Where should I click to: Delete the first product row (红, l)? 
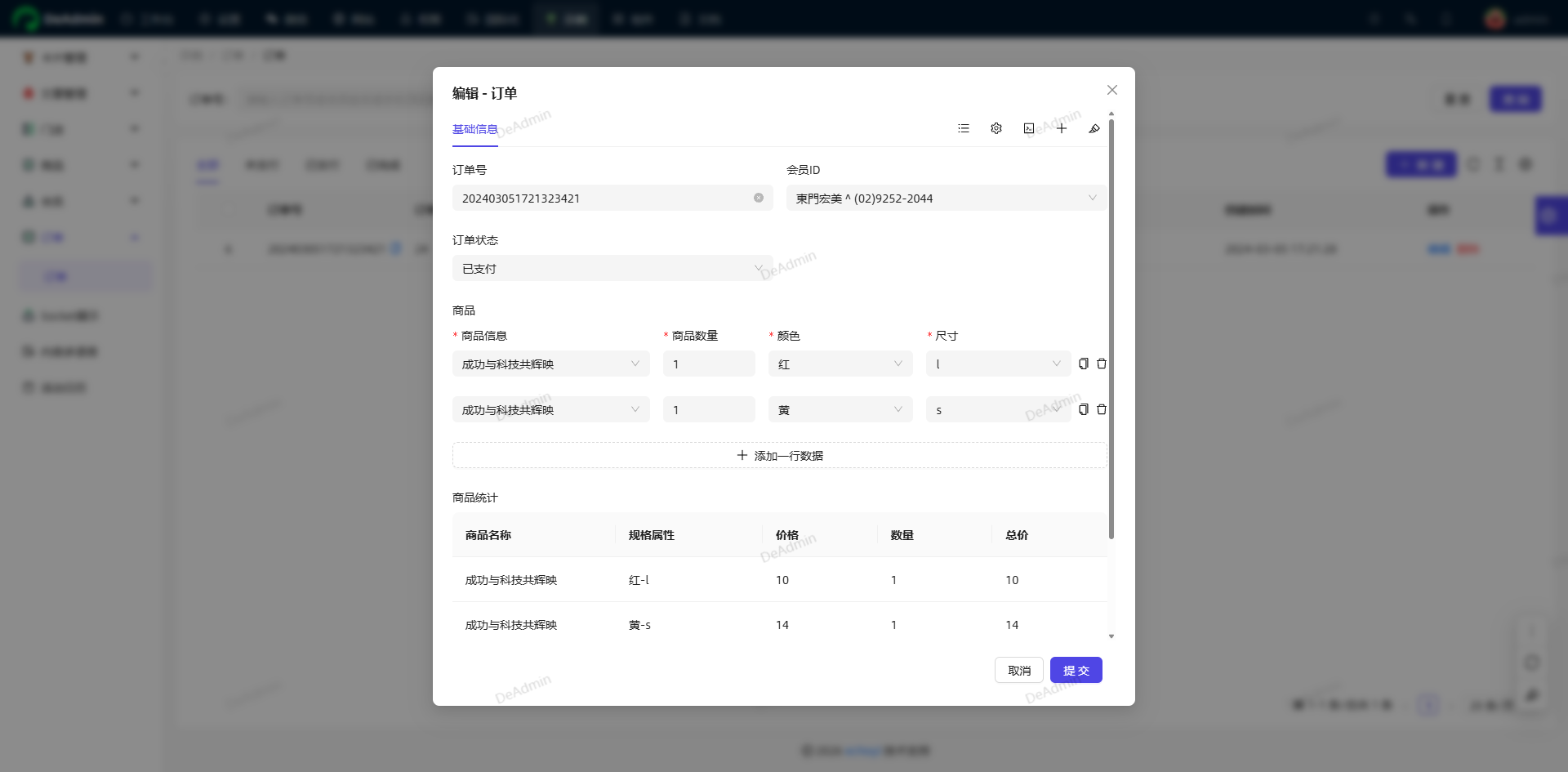pyautogui.click(x=1102, y=364)
